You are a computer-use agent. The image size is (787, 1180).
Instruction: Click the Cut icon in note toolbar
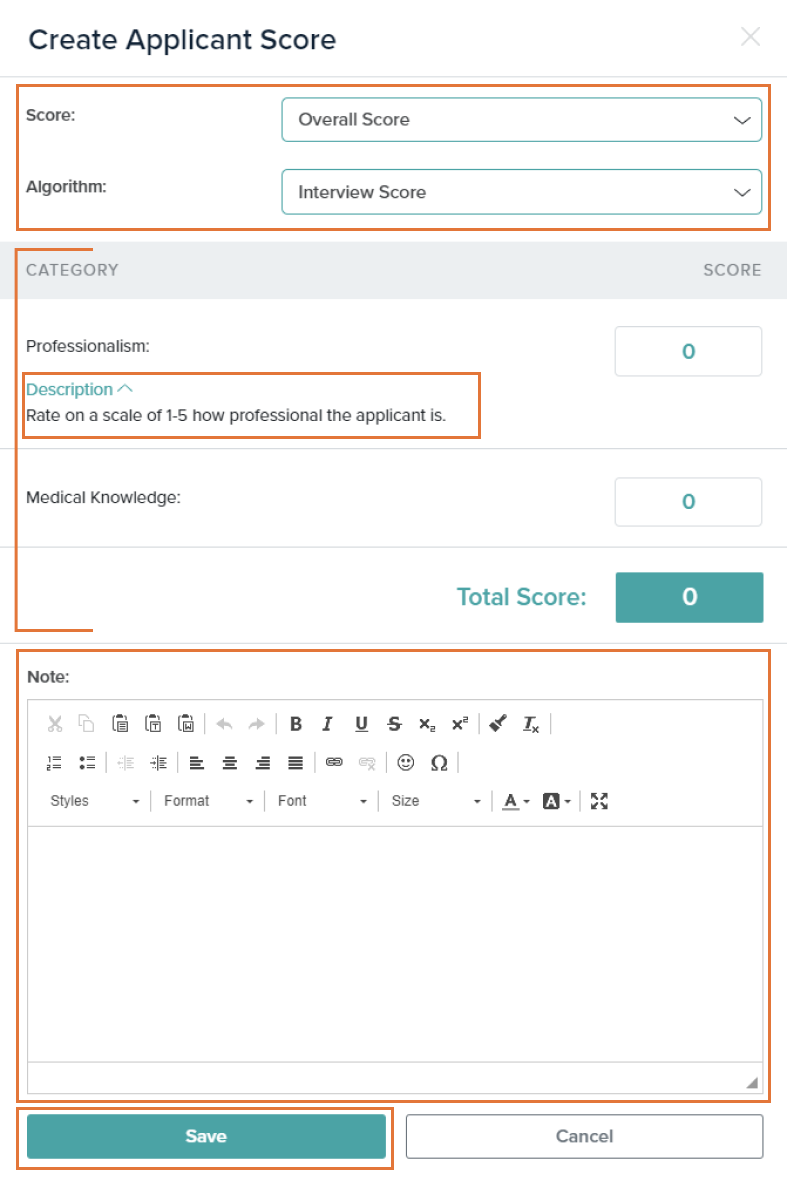point(55,724)
